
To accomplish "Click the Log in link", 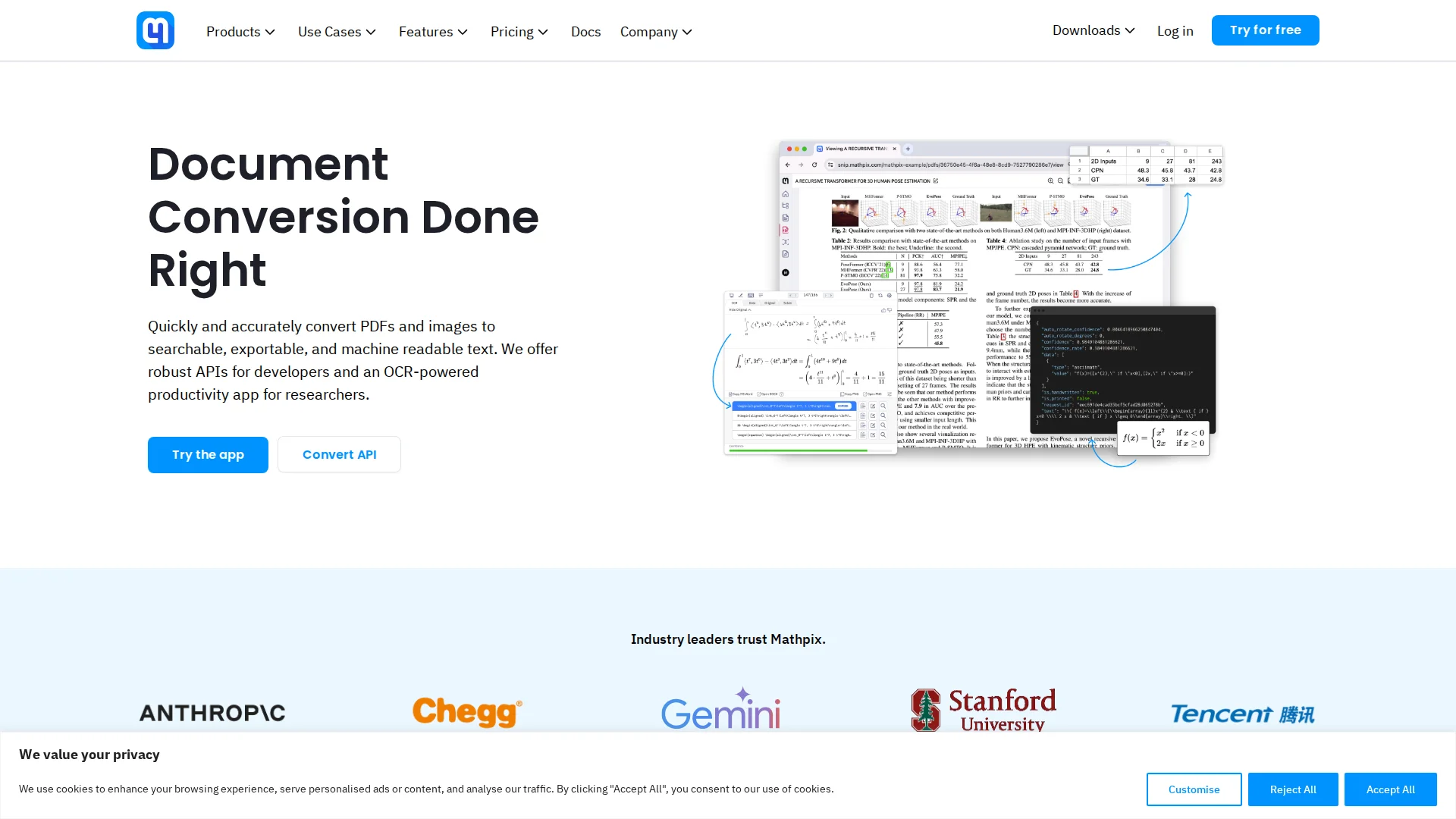I will pos(1175,31).
